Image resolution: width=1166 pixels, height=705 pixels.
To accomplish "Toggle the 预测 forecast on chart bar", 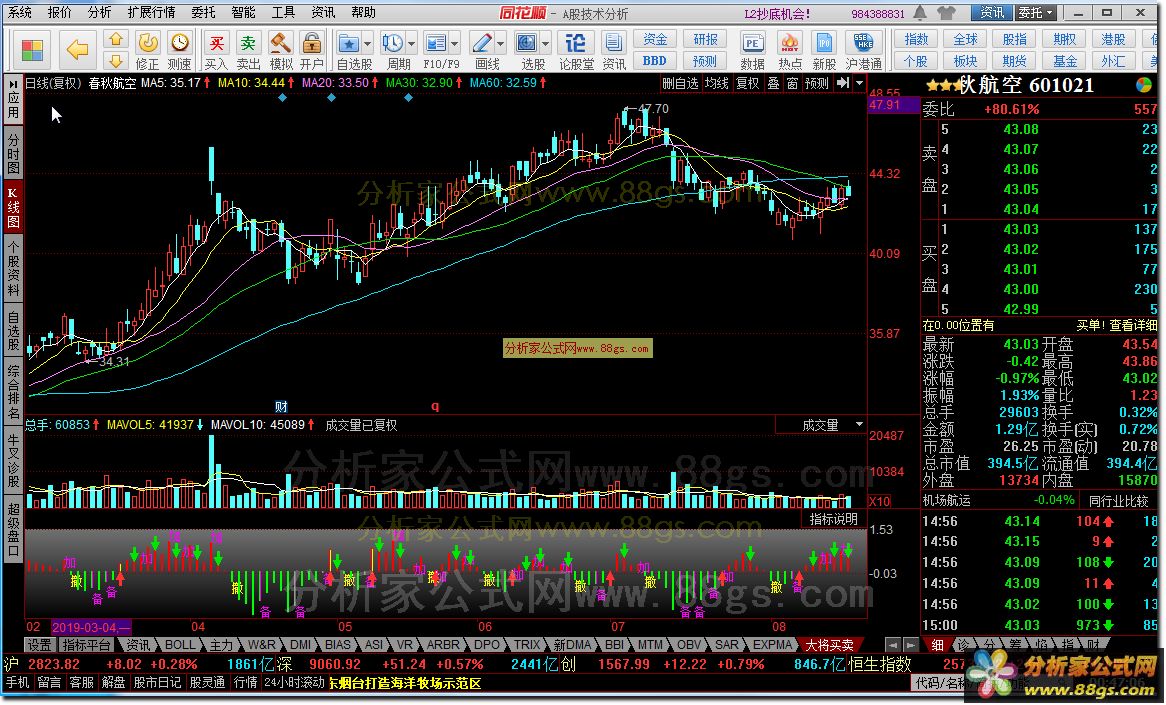I will pyautogui.click(x=816, y=83).
